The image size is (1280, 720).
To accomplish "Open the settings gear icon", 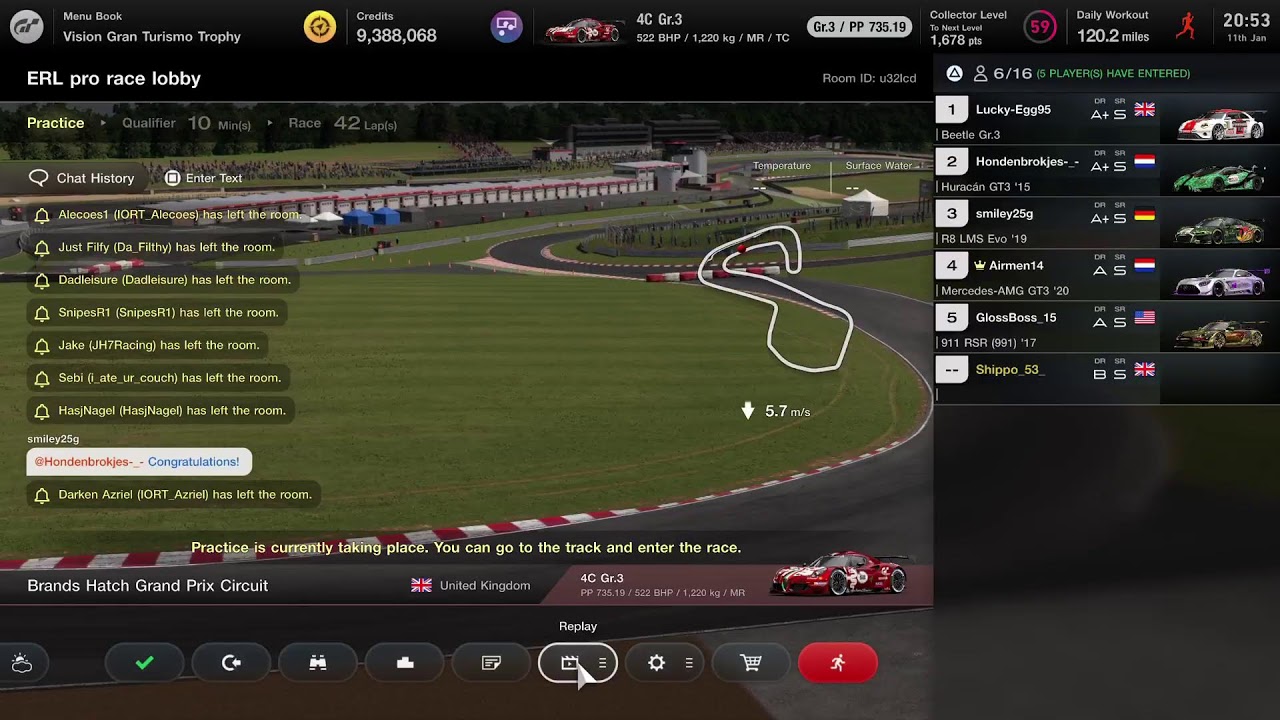I will [656, 663].
